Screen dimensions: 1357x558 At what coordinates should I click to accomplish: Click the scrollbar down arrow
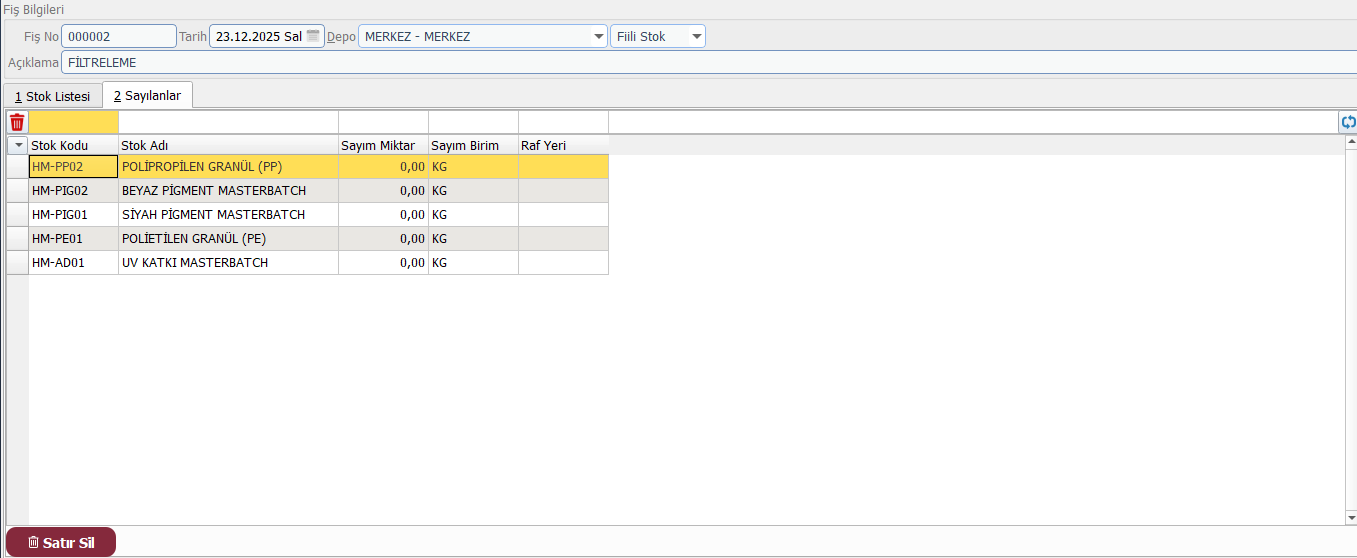click(1350, 517)
